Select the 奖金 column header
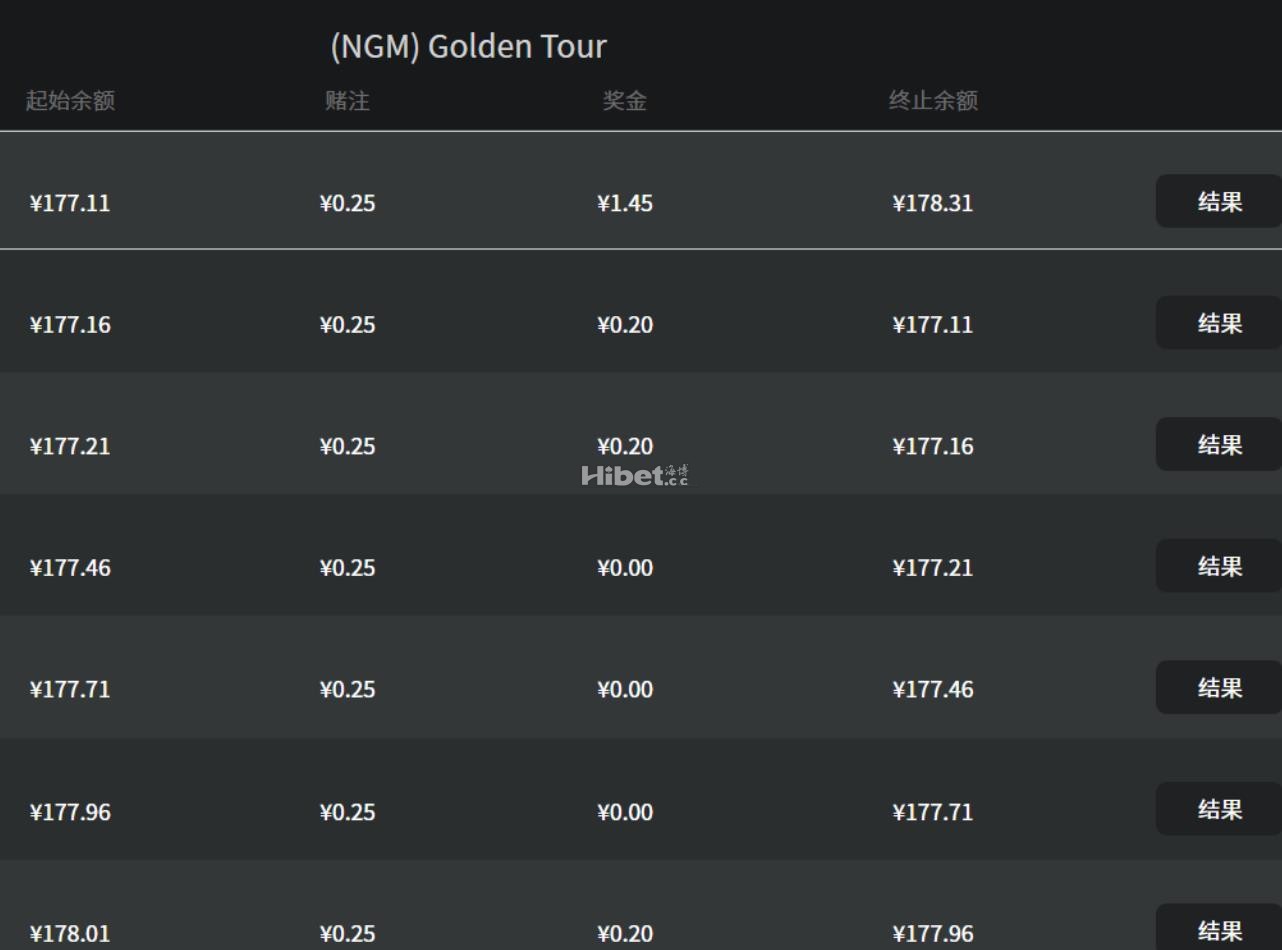 click(624, 101)
